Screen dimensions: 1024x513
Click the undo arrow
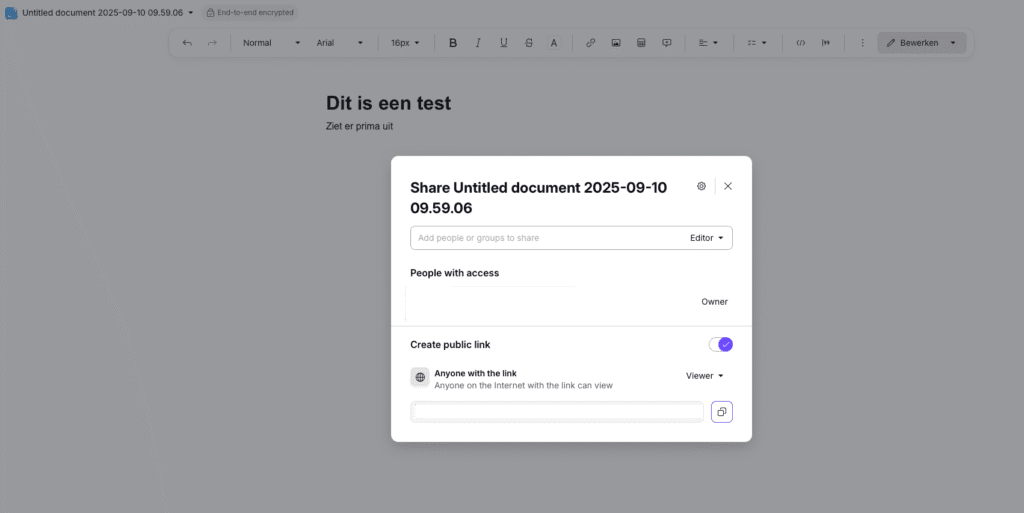[187, 43]
